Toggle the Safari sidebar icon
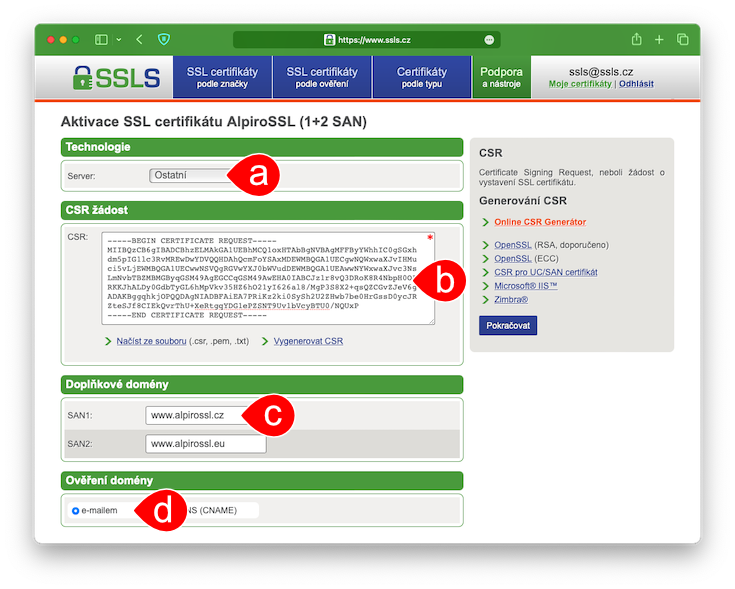735x589 pixels. [101, 40]
